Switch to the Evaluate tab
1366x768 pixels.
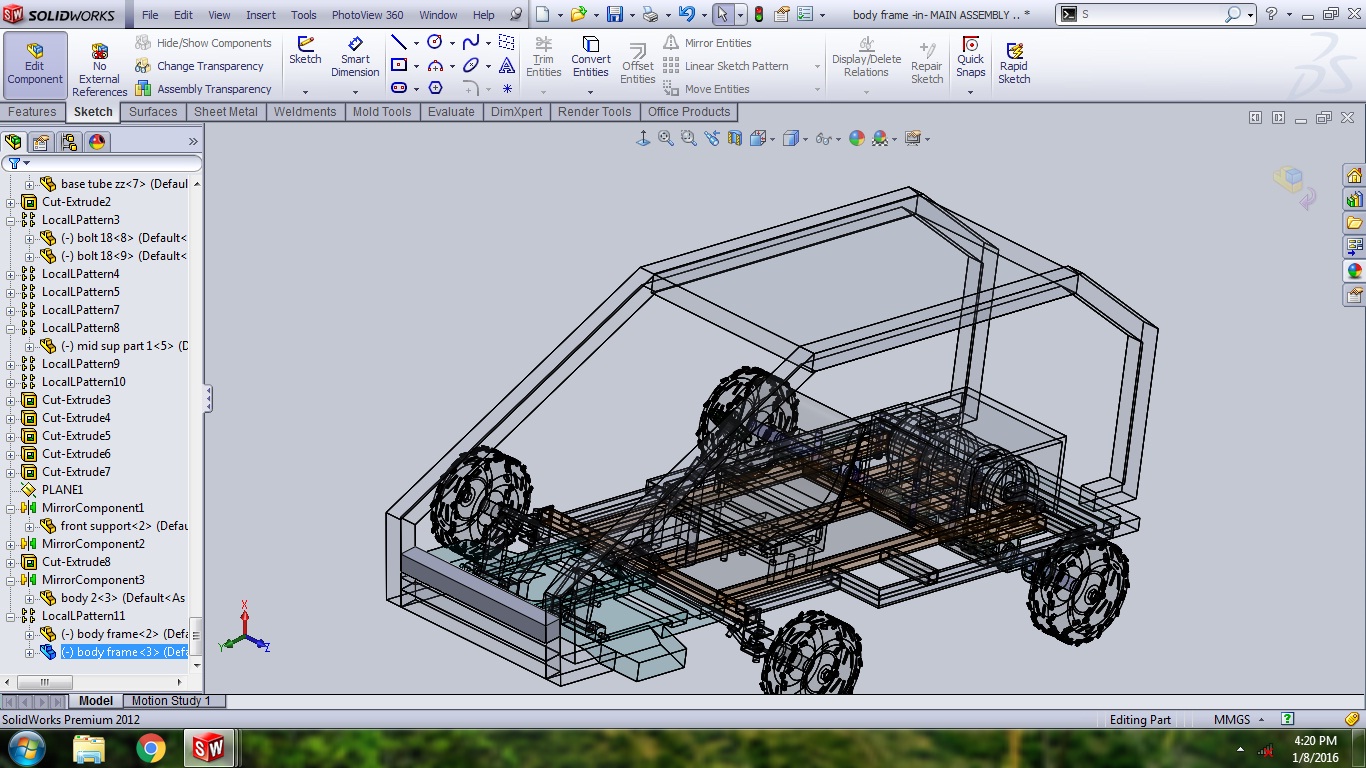click(451, 112)
